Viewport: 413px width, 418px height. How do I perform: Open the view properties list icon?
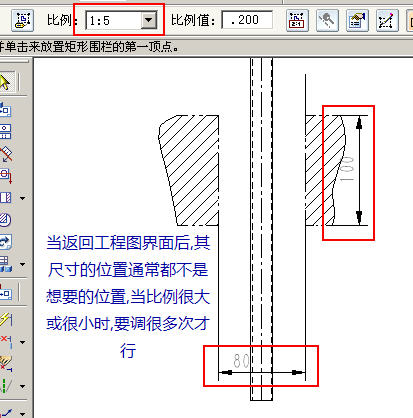pyautogui.click(x=357, y=20)
